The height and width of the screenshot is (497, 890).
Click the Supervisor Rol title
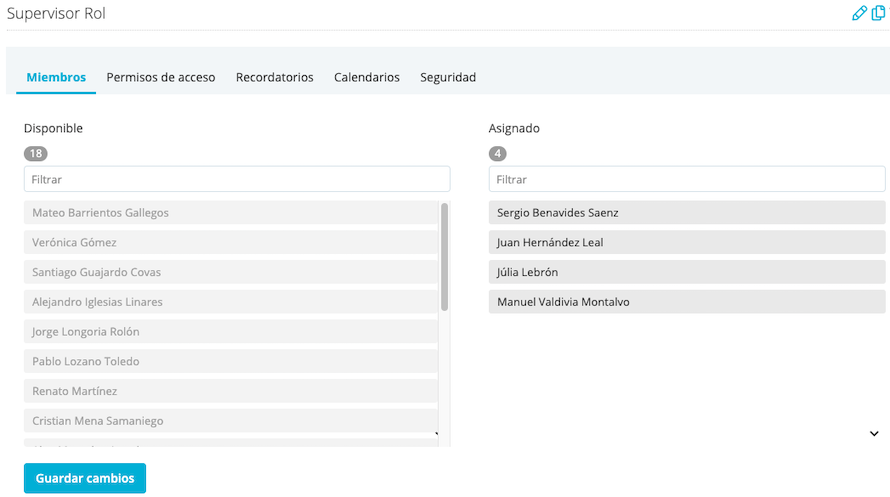click(x=56, y=13)
